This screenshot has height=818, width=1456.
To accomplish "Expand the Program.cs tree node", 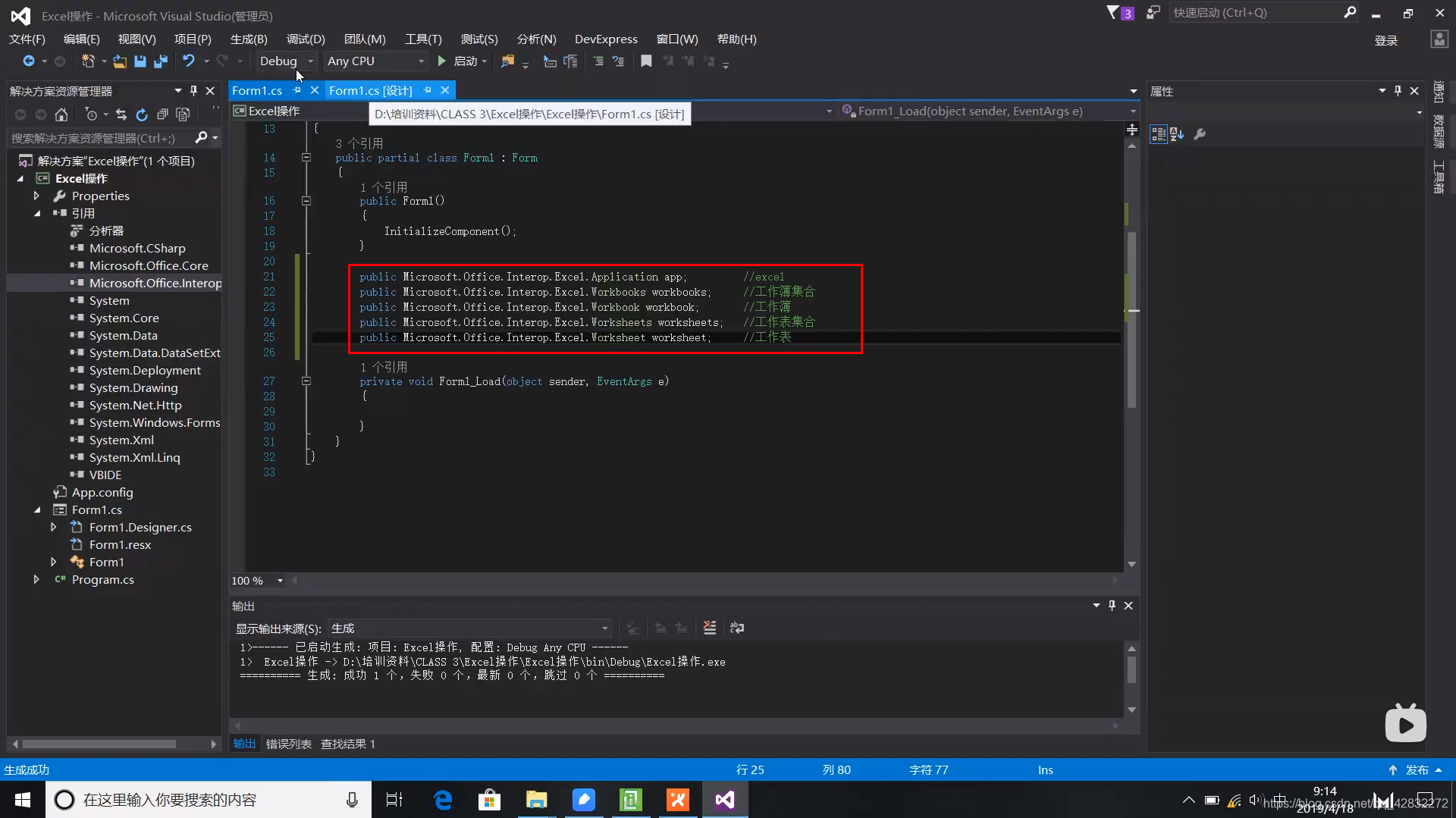I will click(x=37, y=580).
